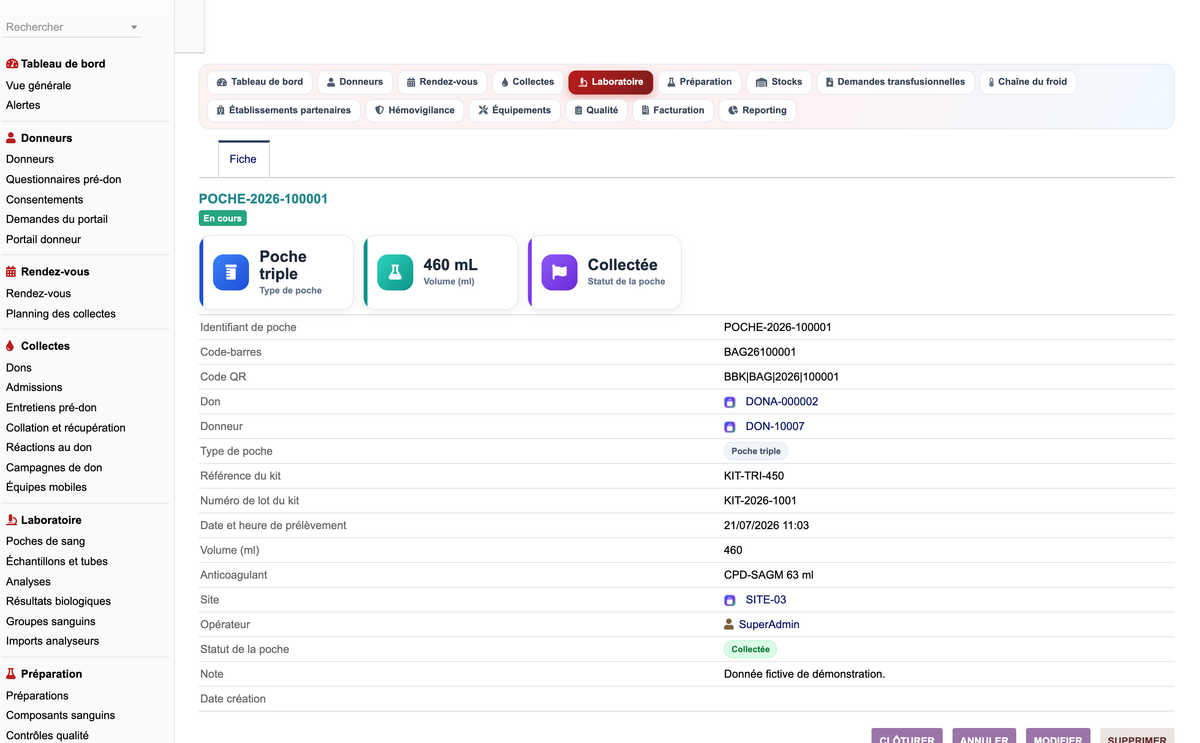Click the Annuler button
Viewport: 1200px width, 743px height.
click(984, 738)
